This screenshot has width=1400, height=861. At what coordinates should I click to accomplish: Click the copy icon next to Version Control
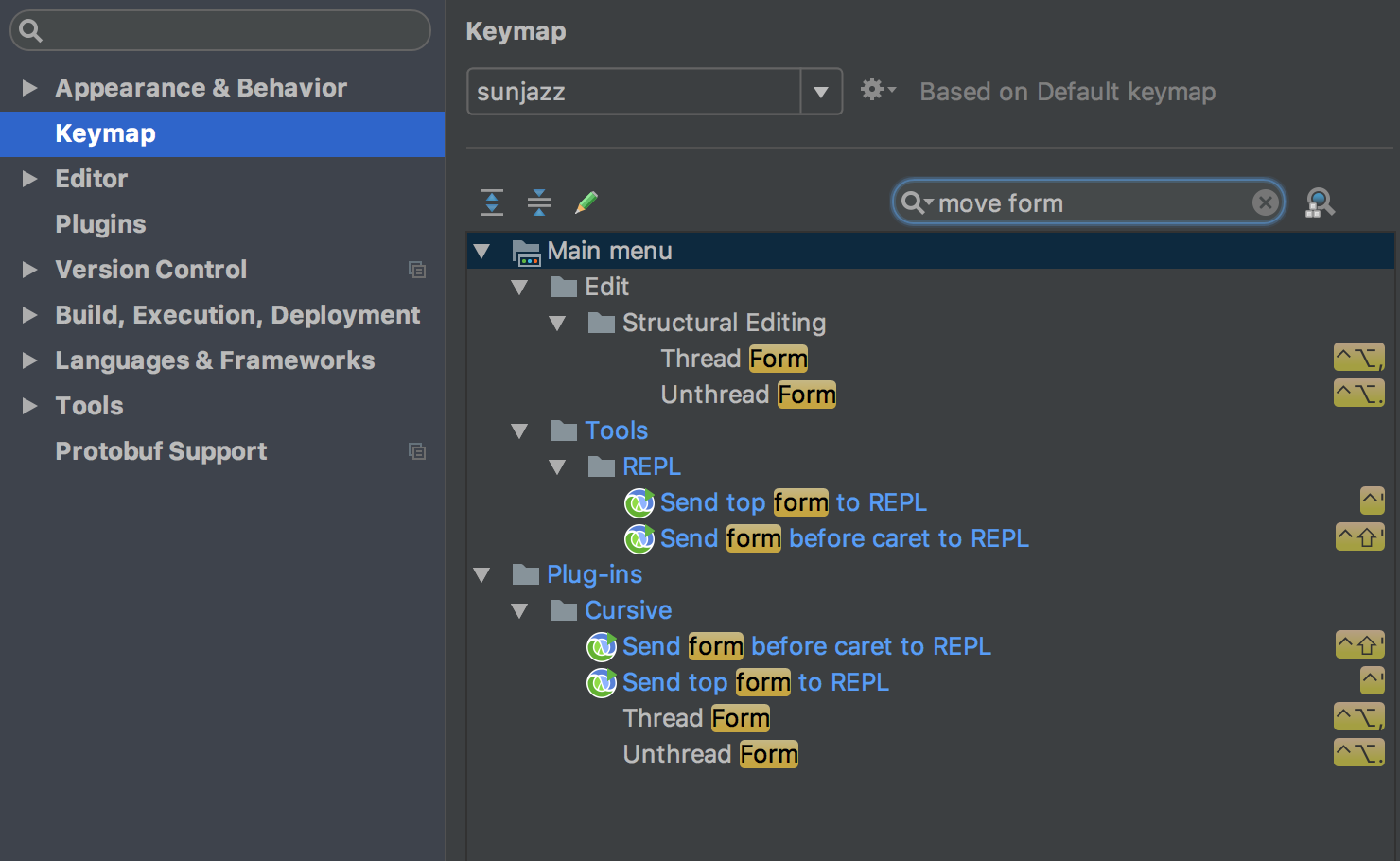pos(417,270)
